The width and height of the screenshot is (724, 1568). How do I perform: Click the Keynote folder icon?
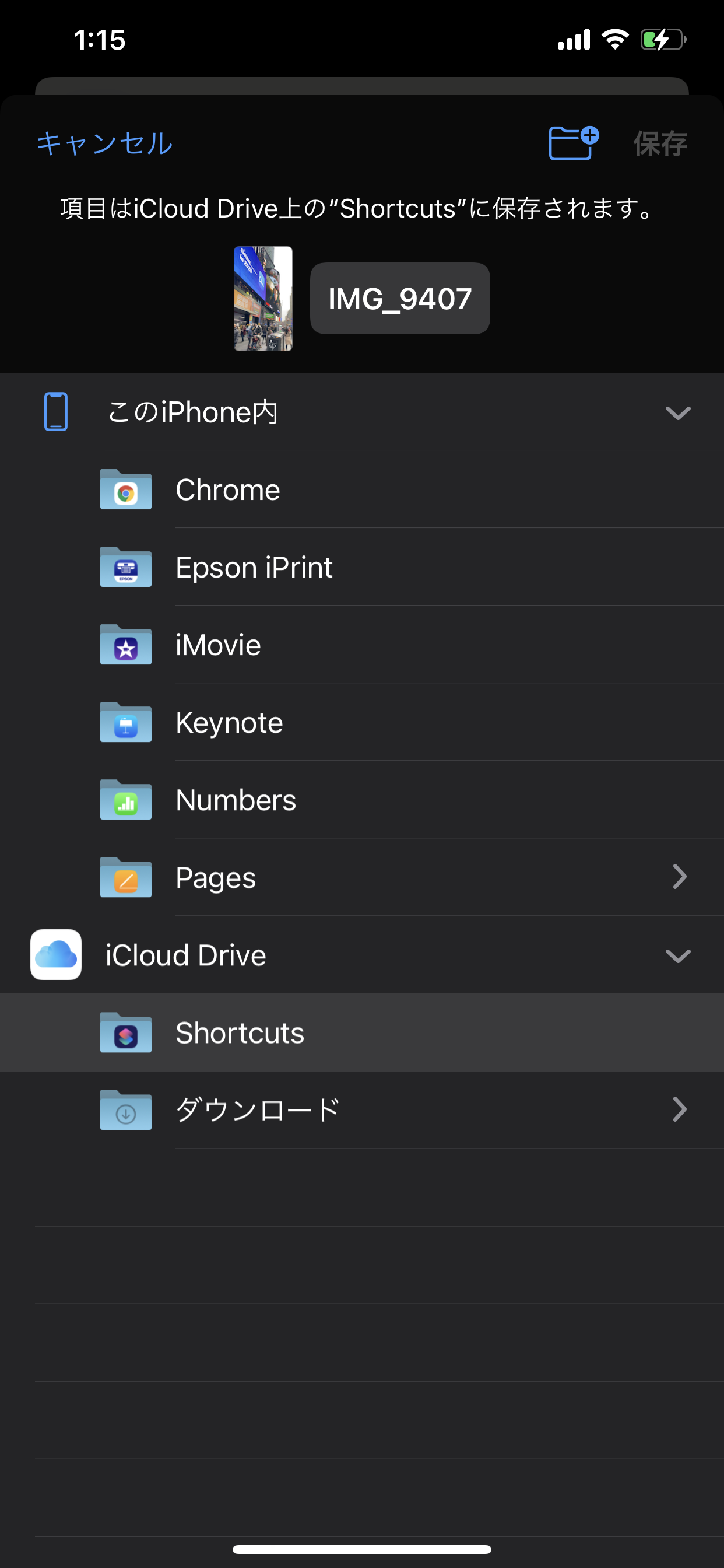[x=126, y=723]
